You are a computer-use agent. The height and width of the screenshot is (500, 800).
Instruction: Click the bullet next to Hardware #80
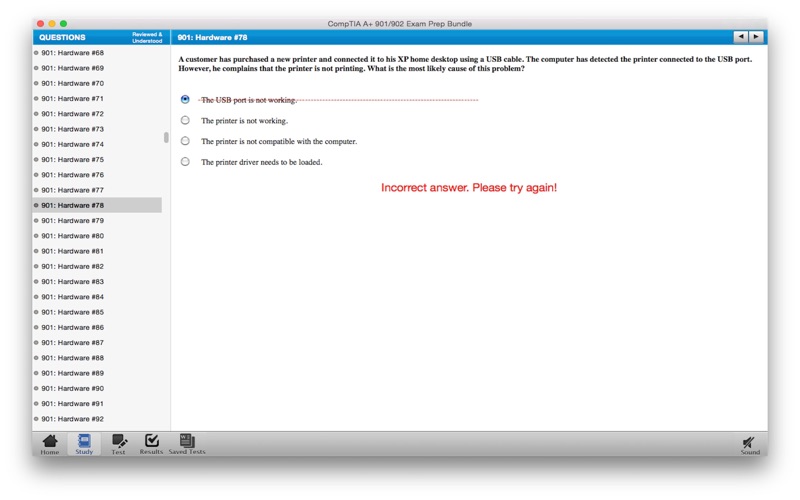36,236
